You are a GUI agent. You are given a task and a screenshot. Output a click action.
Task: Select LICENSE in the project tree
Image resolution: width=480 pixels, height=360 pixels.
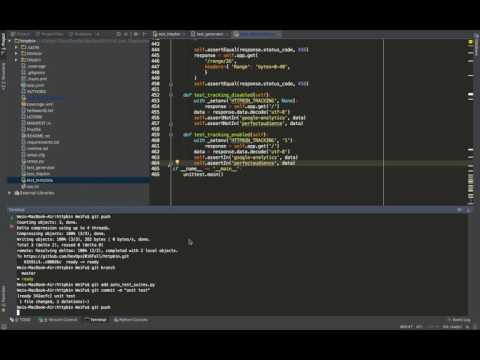tap(32, 117)
